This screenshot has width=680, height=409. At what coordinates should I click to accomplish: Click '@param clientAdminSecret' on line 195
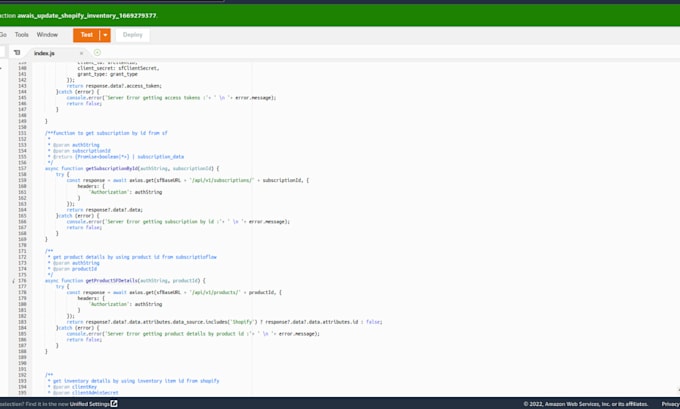click(x=83, y=393)
